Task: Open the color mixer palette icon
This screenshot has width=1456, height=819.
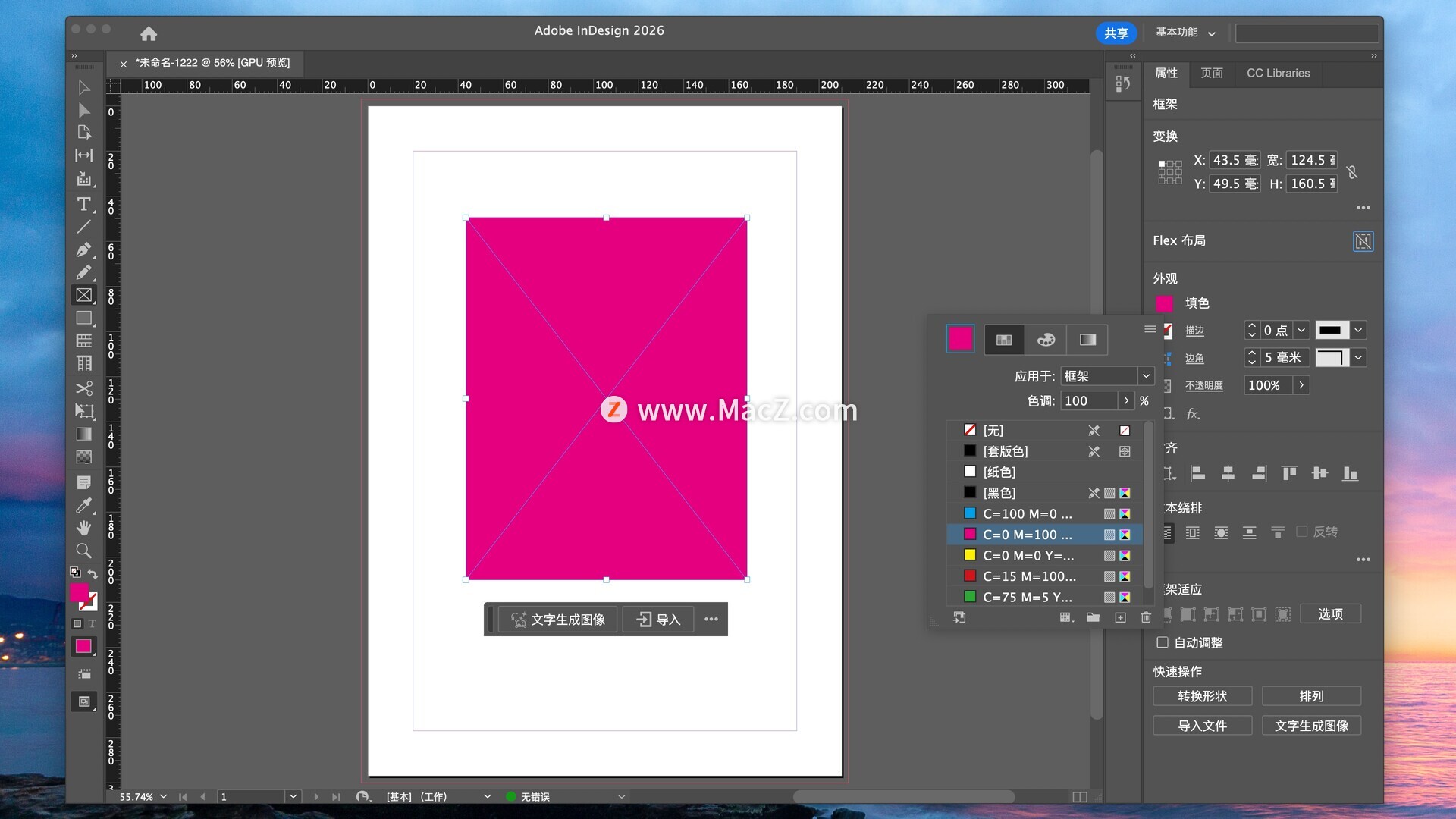Action: pyautogui.click(x=1046, y=340)
